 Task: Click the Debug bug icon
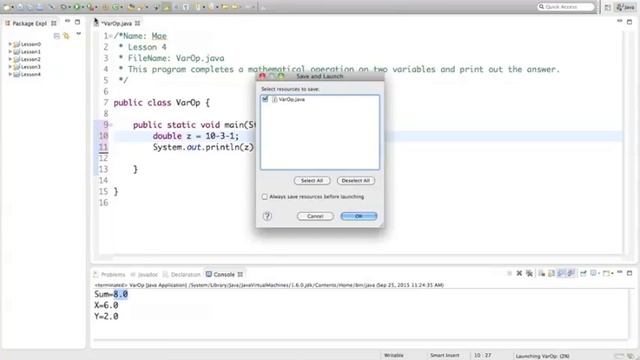coord(64,7)
